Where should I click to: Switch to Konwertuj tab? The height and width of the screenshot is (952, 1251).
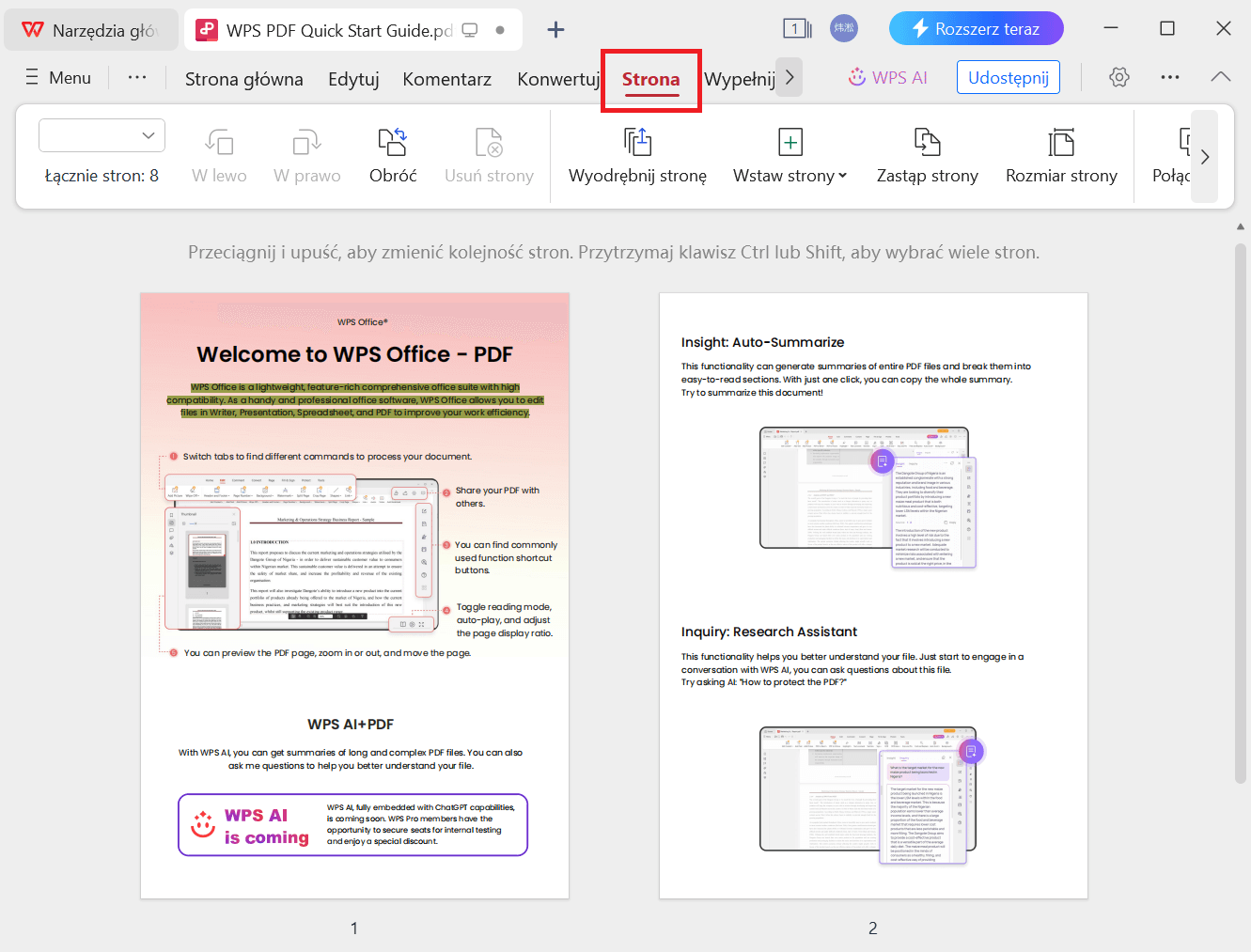558,79
